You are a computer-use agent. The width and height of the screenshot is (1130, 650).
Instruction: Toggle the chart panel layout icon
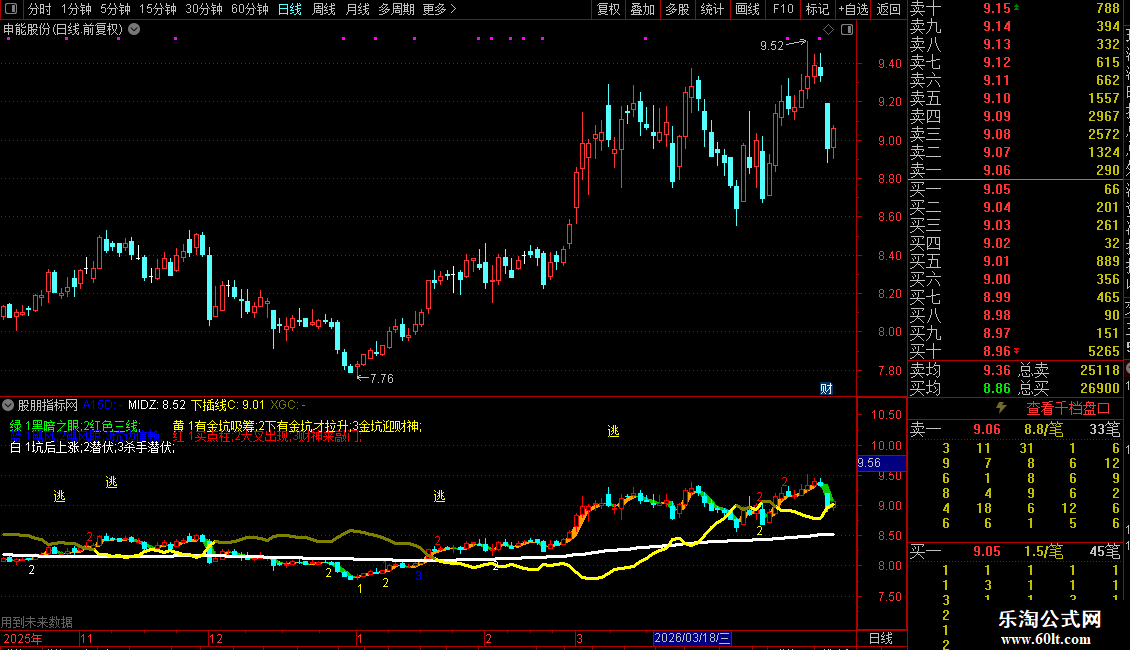coord(847,30)
